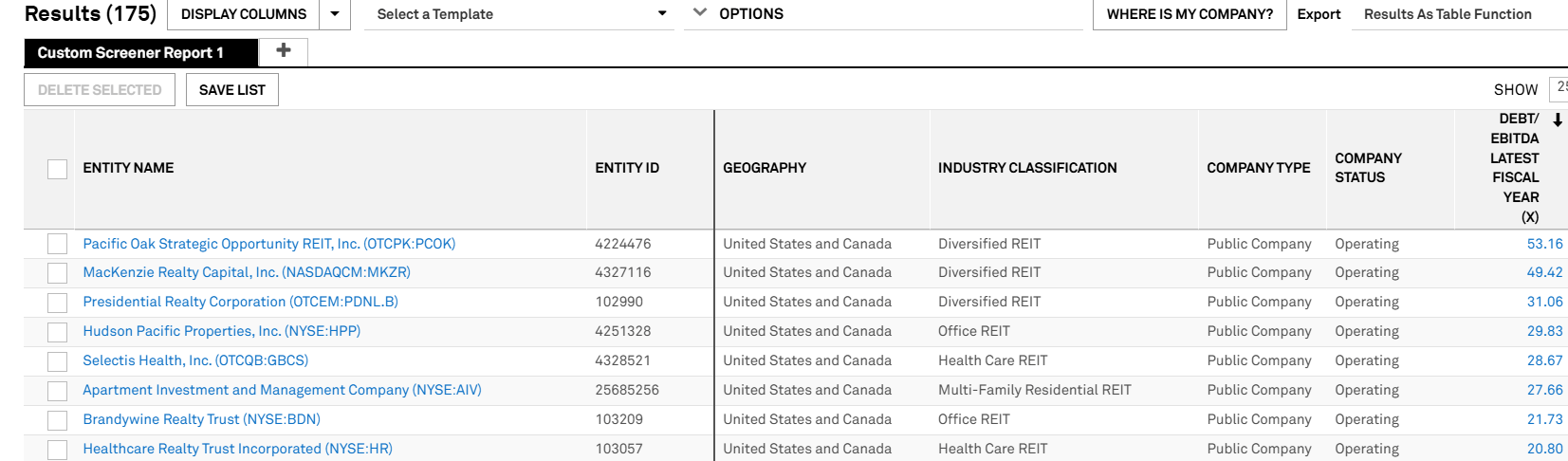Click the sort arrow on Debt/EBITDA column

coord(1558,120)
